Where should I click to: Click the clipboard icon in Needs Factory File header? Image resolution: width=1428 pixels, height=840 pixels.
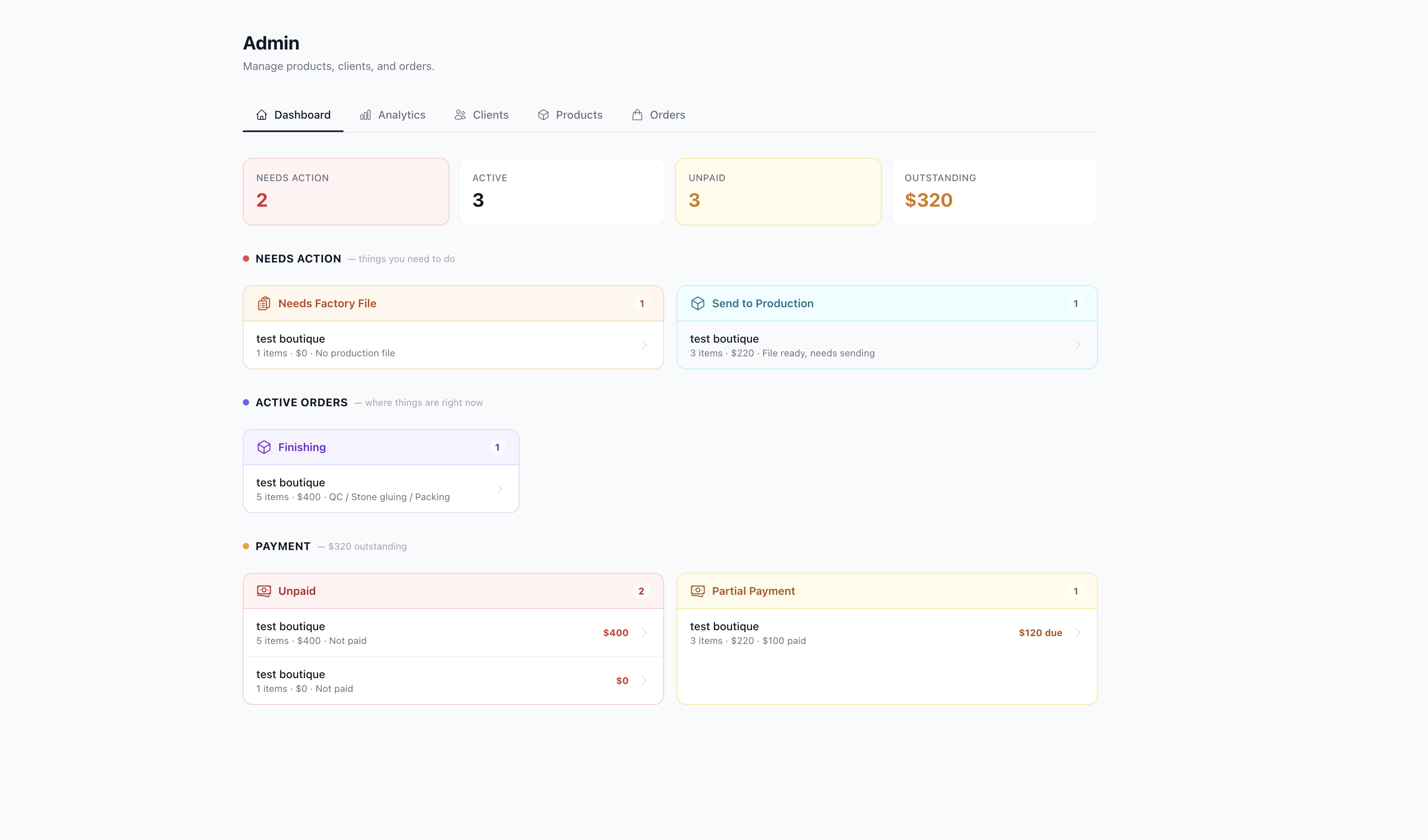[264, 303]
